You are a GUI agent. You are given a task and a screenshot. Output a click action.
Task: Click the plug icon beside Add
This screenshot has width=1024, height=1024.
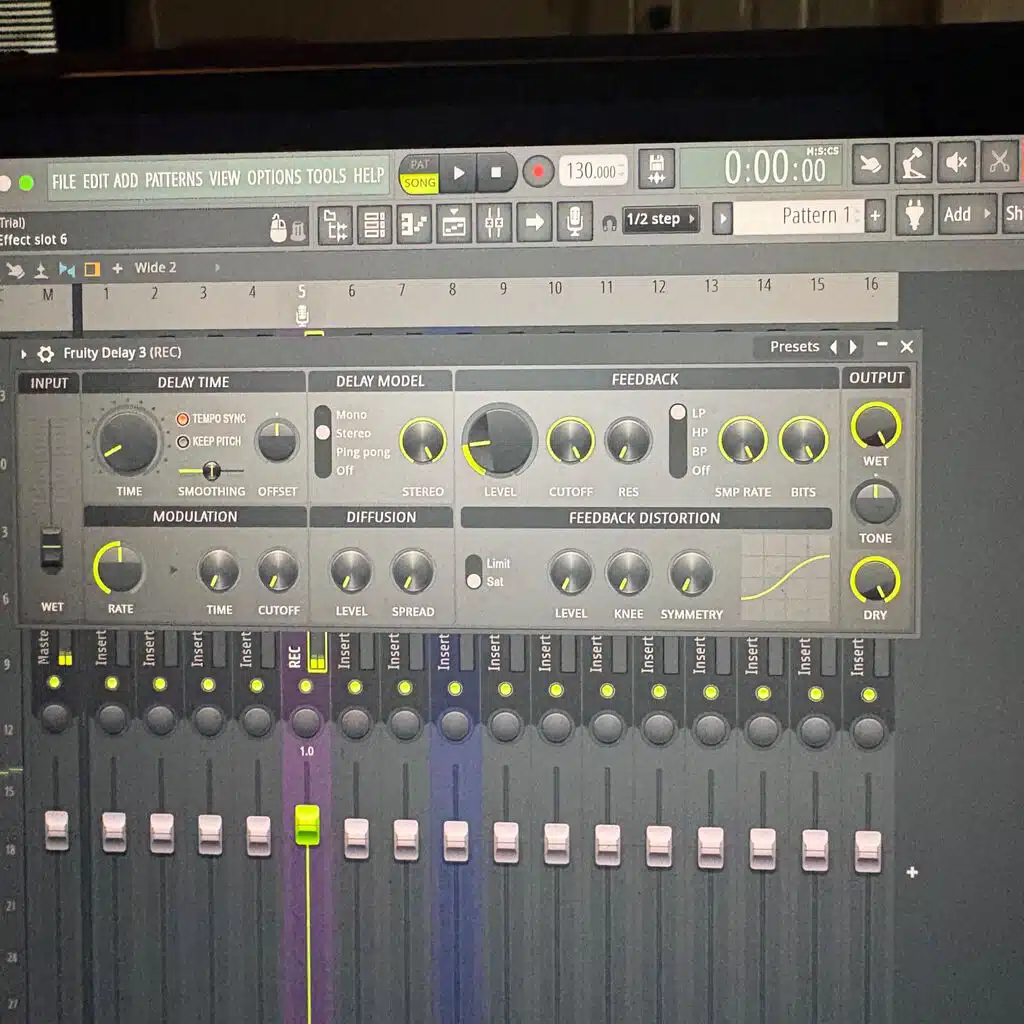(x=914, y=215)
